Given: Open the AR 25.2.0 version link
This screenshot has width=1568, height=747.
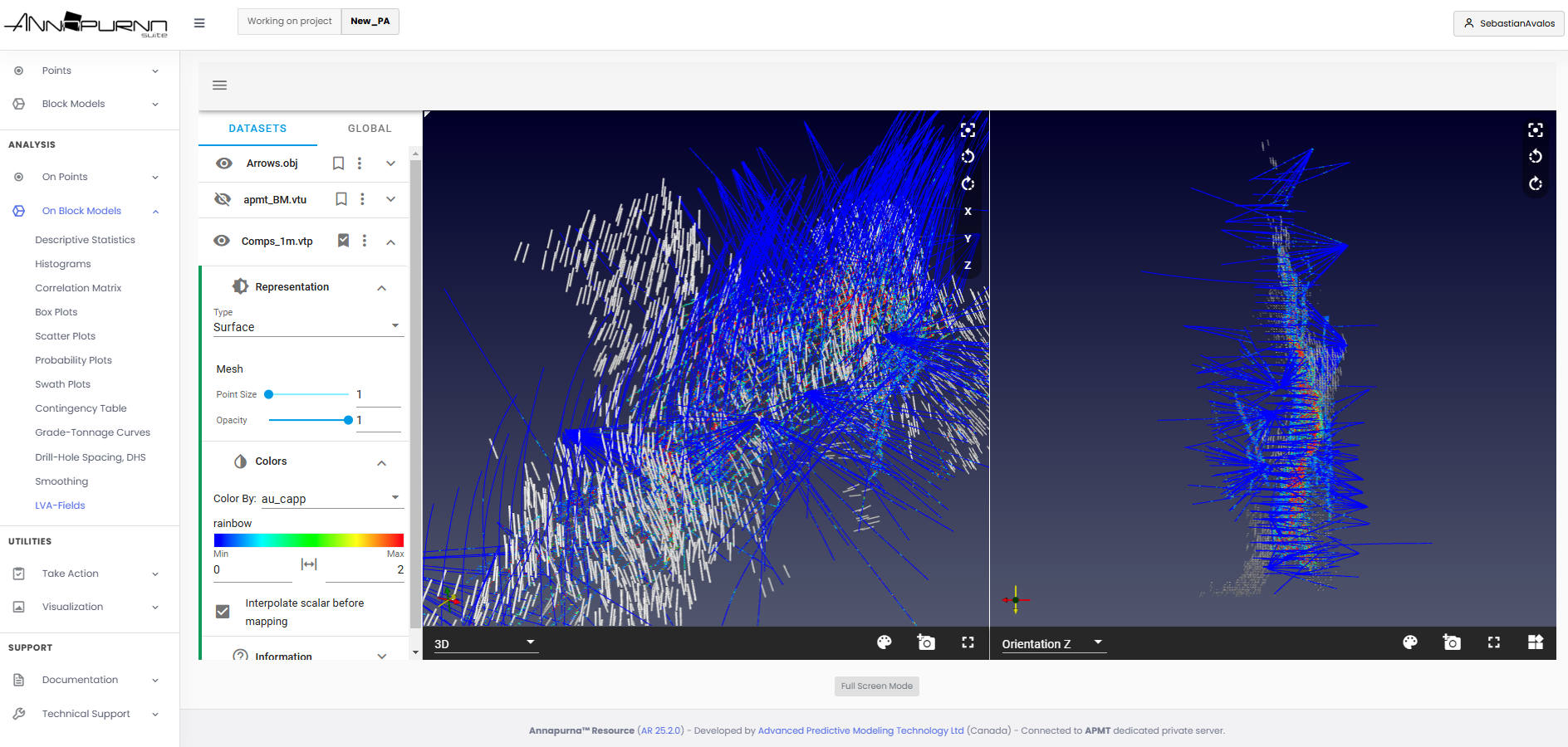Looking at the screenshot, I should pyautogui.click(x=661, y=730).
